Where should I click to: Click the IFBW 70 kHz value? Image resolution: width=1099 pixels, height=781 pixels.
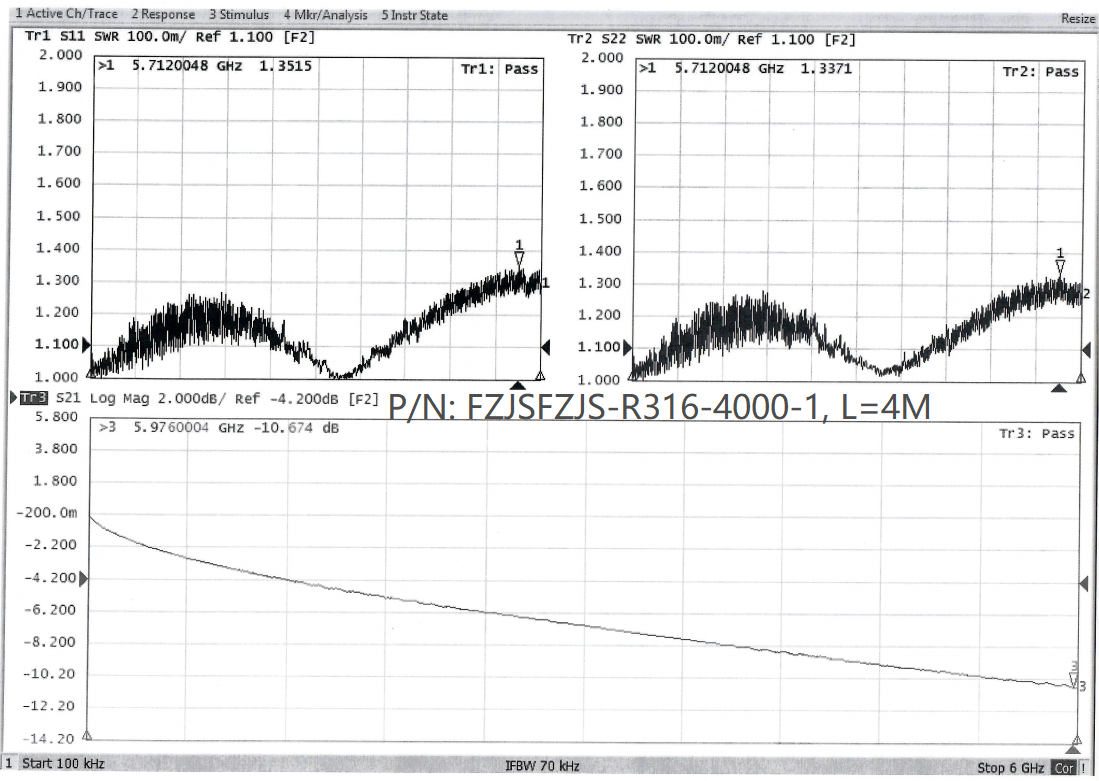[542, 766]
